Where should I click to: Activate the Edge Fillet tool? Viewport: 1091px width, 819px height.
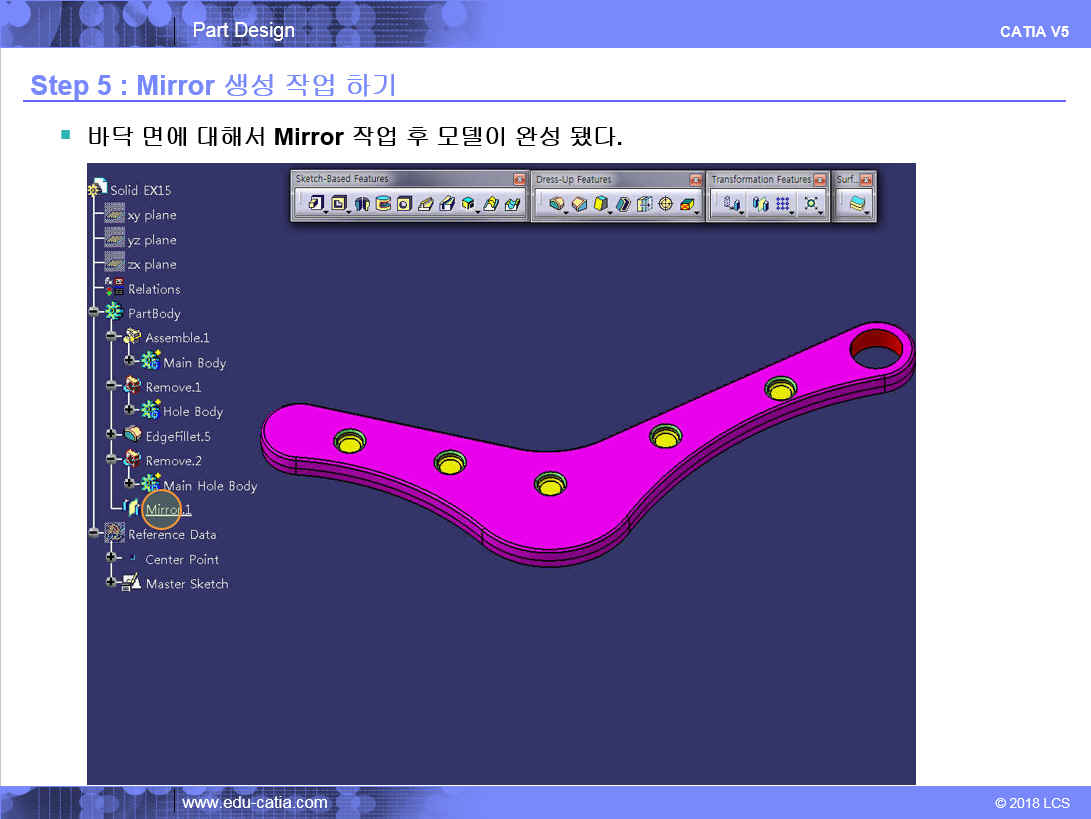[556, 204]
